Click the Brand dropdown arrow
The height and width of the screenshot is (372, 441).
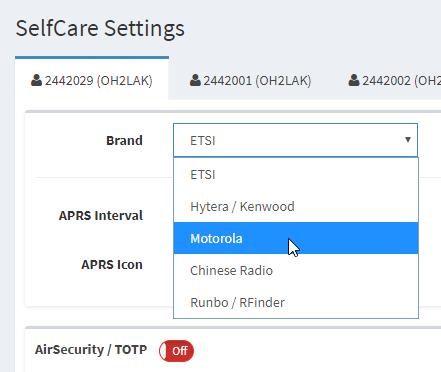(408, 140)
